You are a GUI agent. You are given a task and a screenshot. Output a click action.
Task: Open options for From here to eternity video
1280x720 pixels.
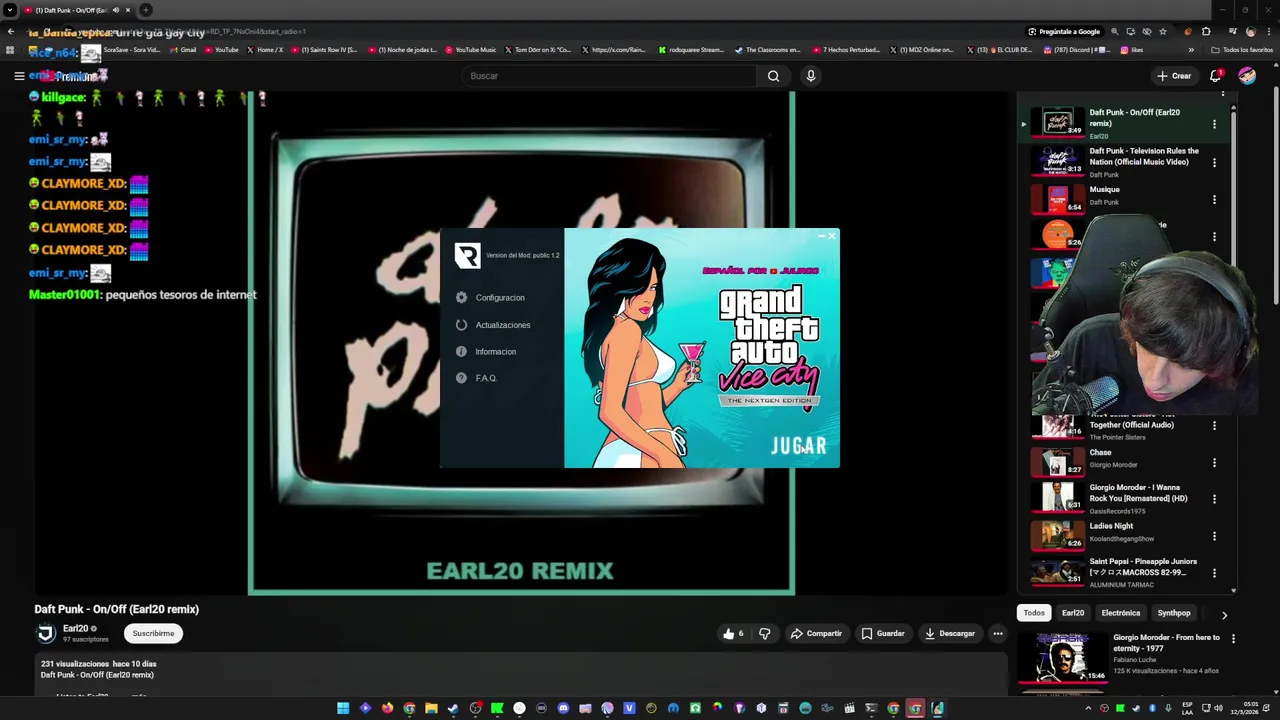pos(1233,639)
